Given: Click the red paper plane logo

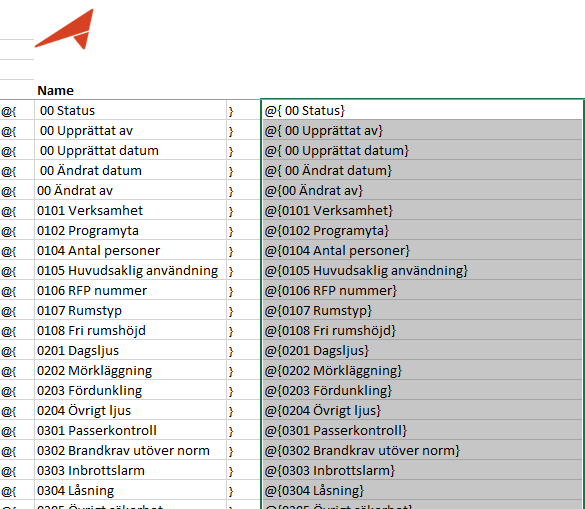Looking at the screenshot, I should click(65, 29).
